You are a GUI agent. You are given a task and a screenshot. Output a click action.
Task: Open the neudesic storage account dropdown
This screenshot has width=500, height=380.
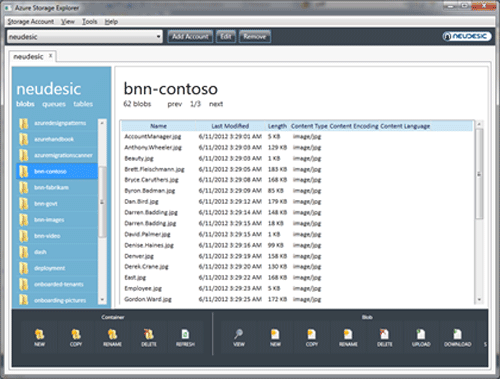click(x=85, y=36)
